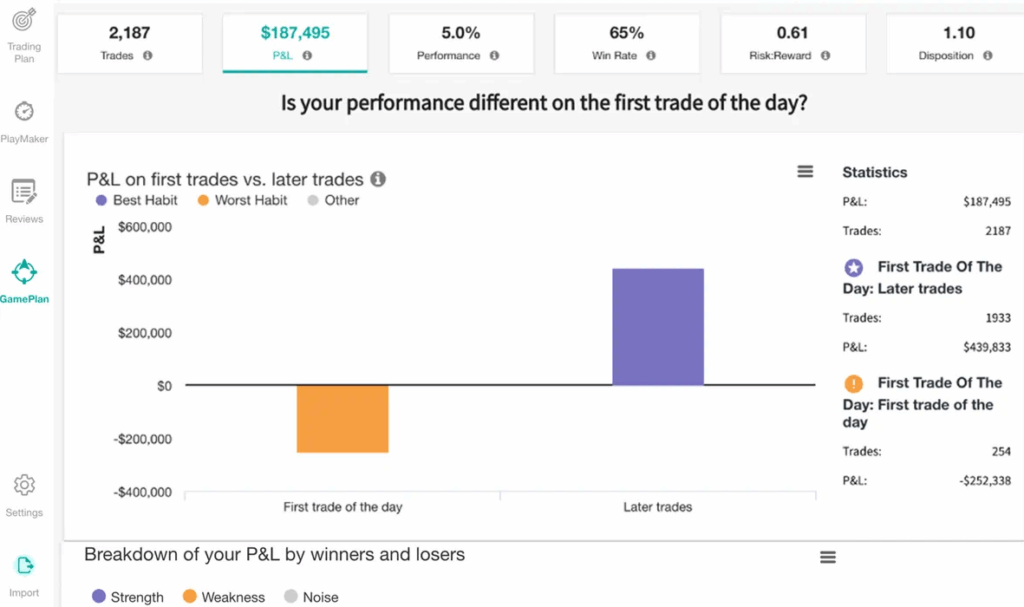The width and height of the screenshot is (1024, 607).
Task: Toggle the Worst Habit legend entry
Action: point(241,200)
